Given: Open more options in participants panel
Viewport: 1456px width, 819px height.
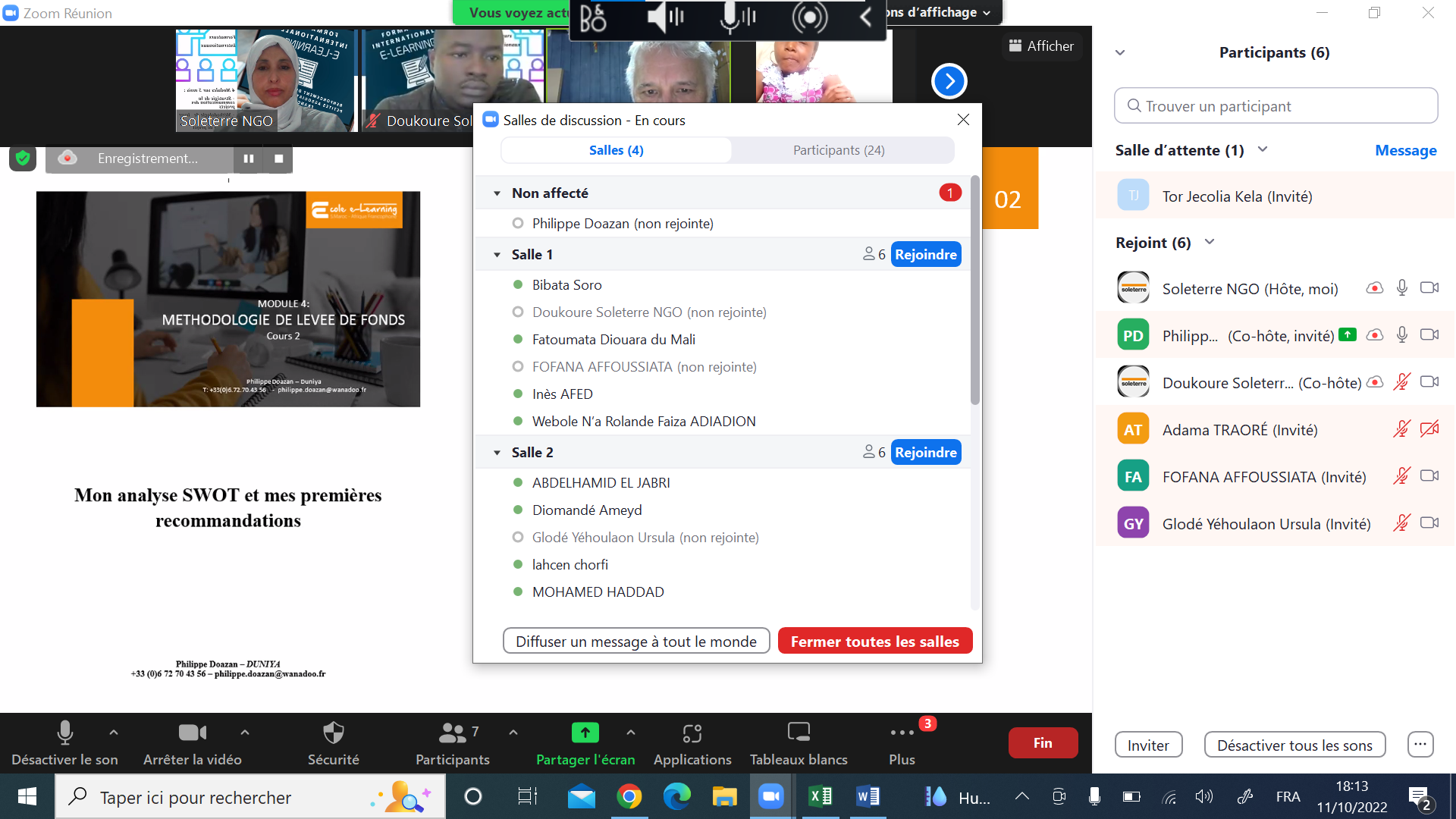Looking at the screenshot, I should tap(1420, 745).
